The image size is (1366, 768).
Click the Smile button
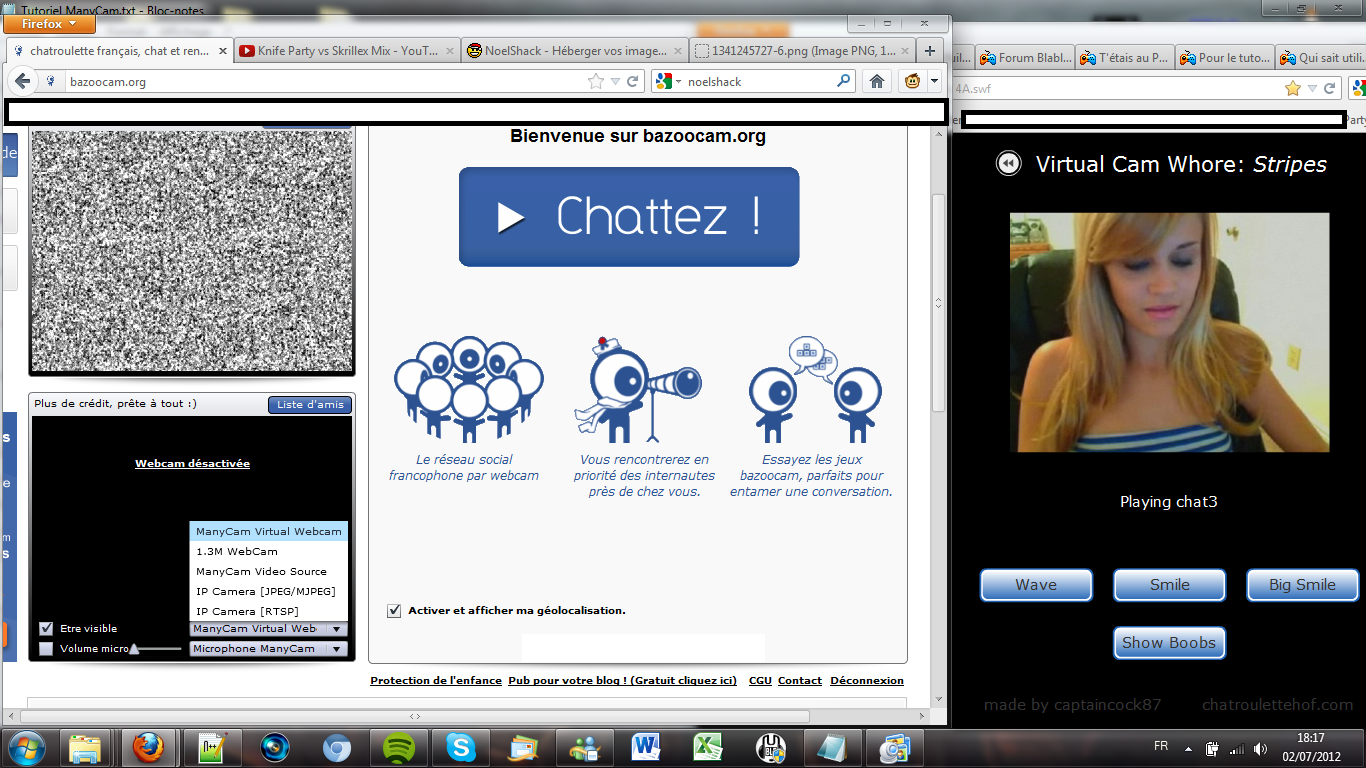tap(1169, 585)
